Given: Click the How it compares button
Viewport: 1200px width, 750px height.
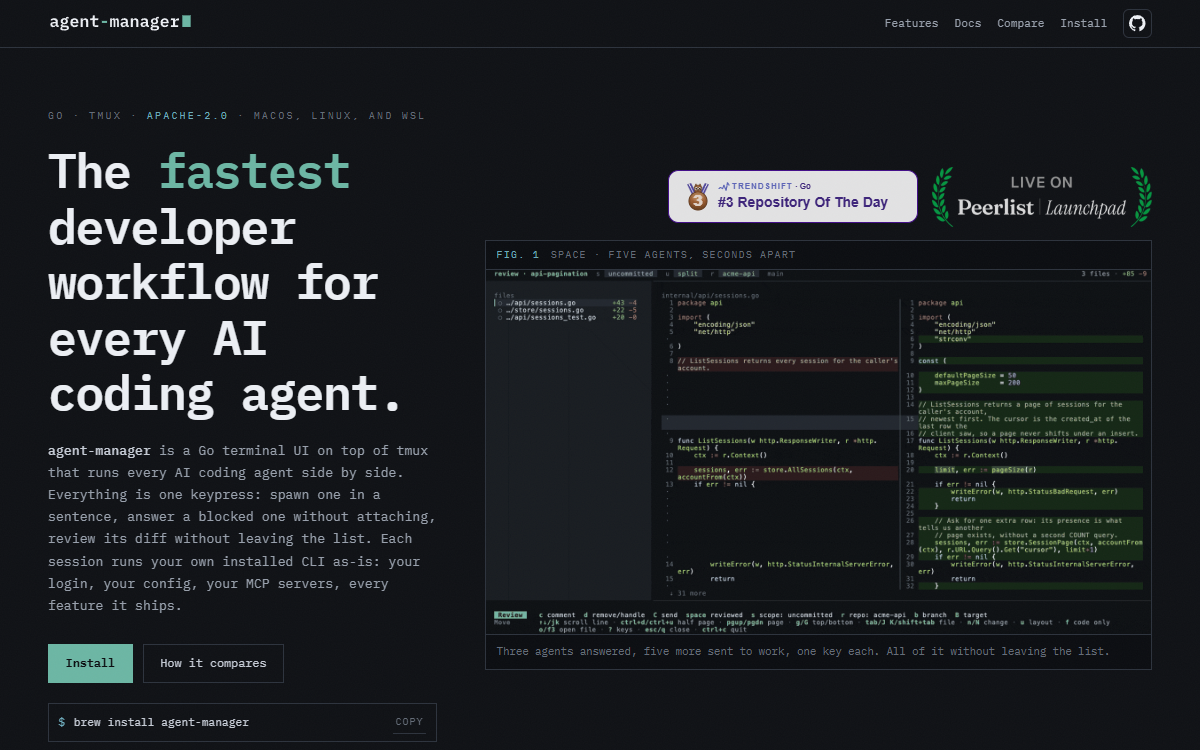Looking at the screenshot, I should pos(213,663).
